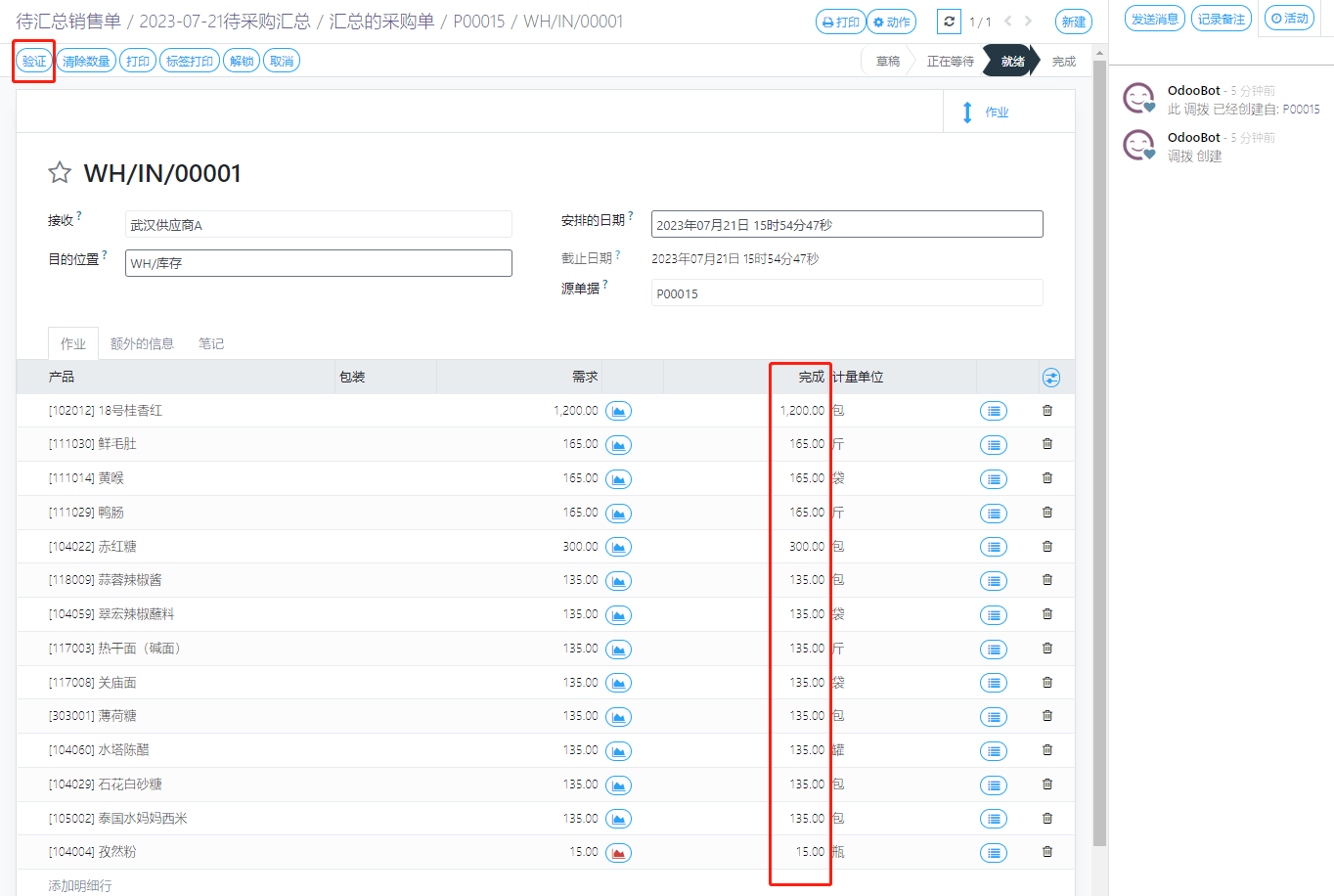
Task: Click the 验证 validate button
Action: coord(34,61)
